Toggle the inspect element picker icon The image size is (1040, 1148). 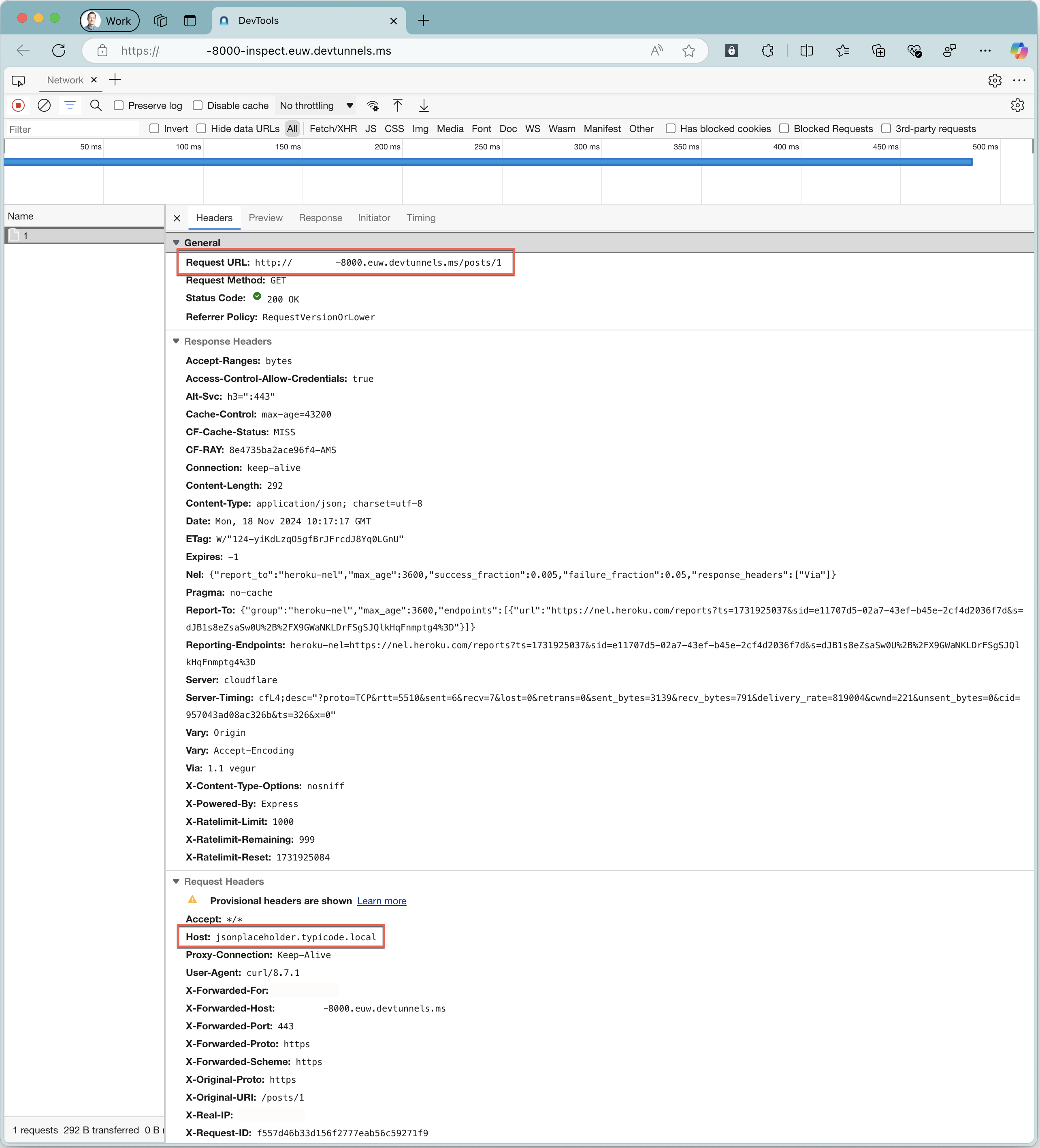18,80
